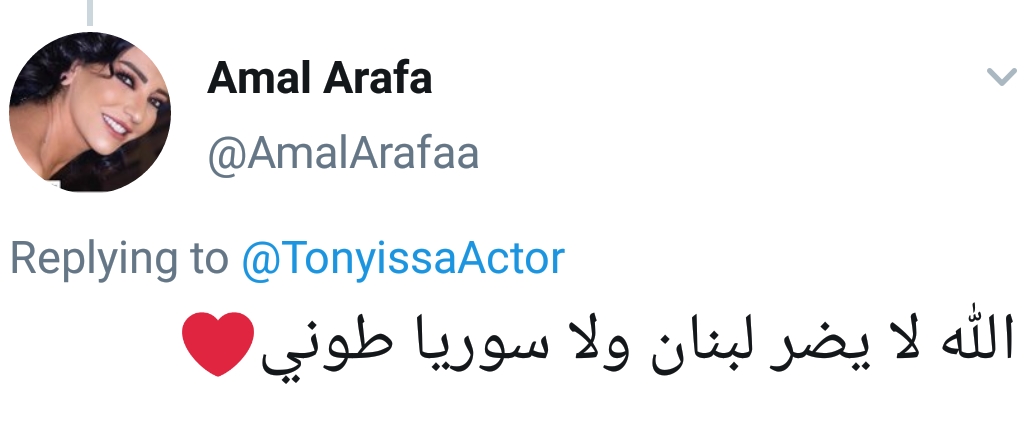
Task: Click the "@" symbol of the TonyissaActor mention
Action: click(256, 260)
